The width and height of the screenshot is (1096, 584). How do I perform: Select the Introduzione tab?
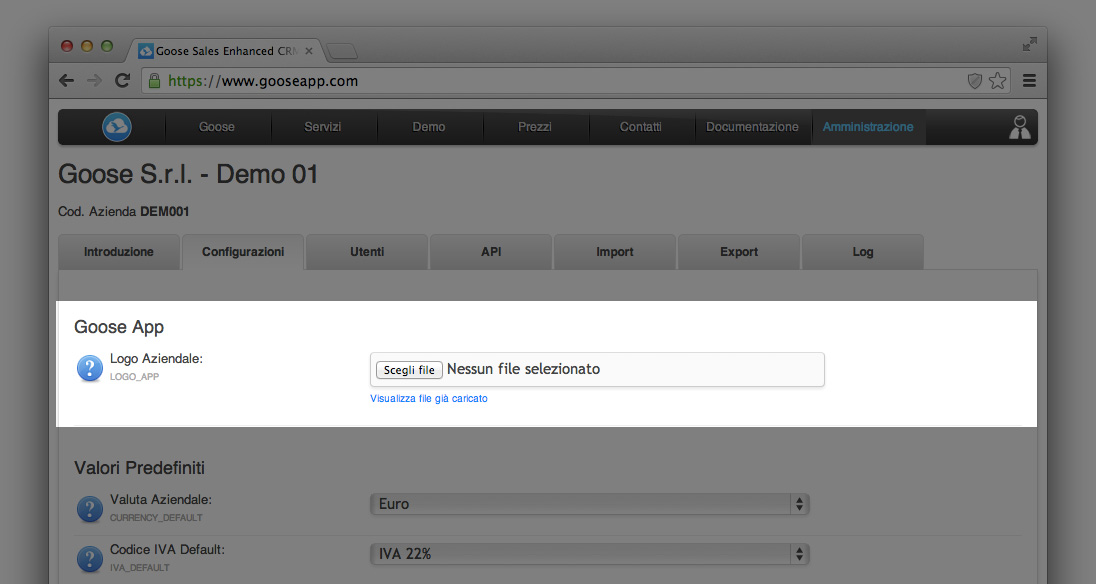tap(119, 251)
